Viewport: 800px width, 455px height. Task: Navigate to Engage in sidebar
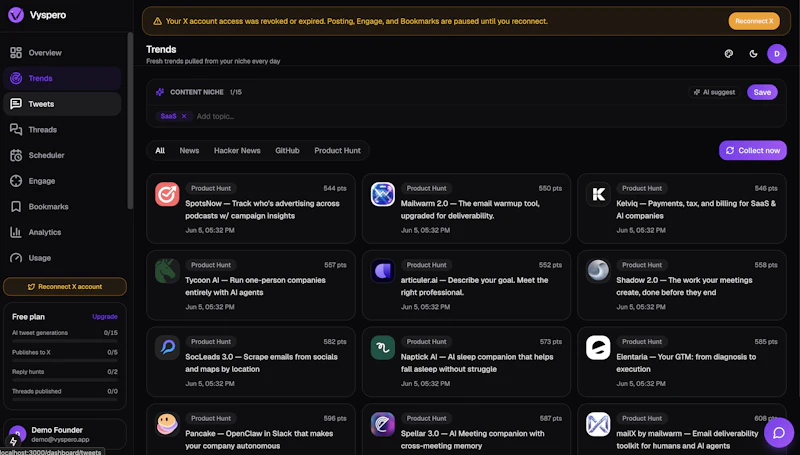(62, 181)
